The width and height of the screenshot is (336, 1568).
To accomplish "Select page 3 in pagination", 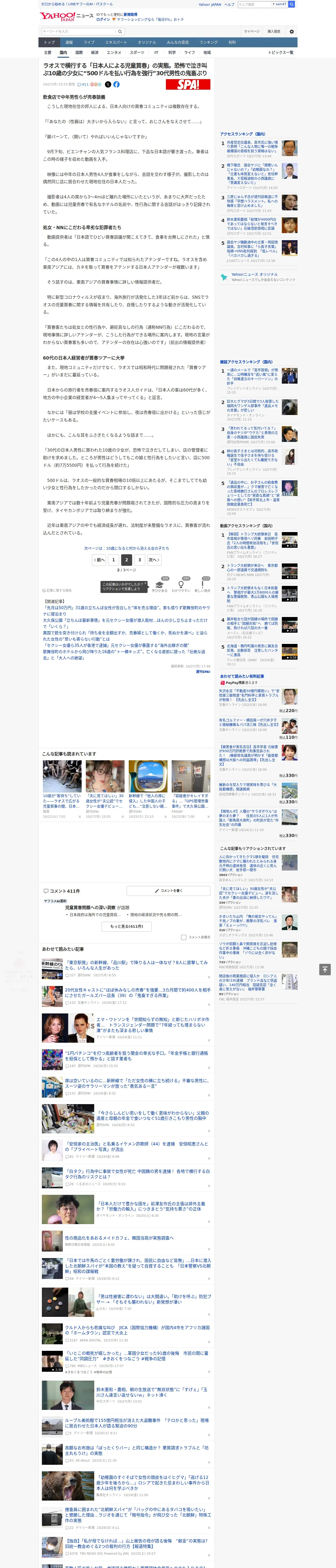I will [x=140, y=560].
